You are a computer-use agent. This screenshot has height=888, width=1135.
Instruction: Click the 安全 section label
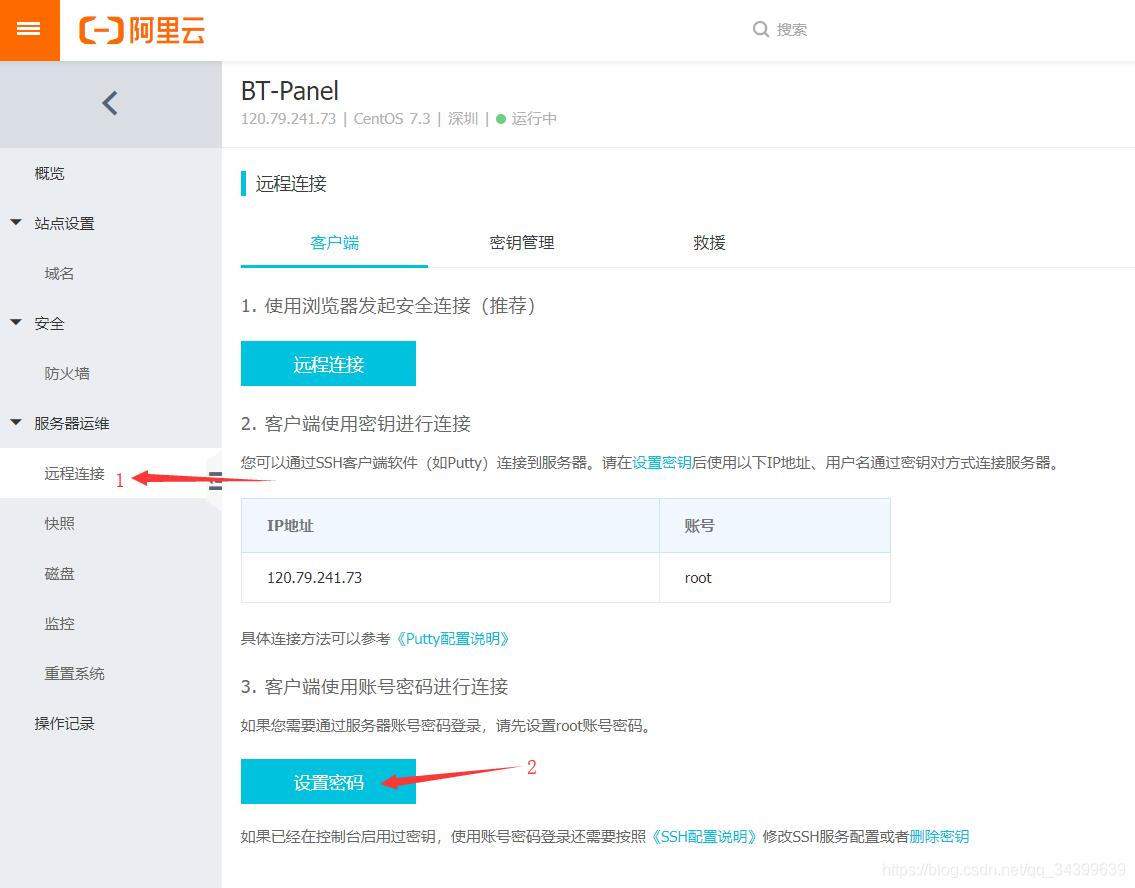[49, 324]
